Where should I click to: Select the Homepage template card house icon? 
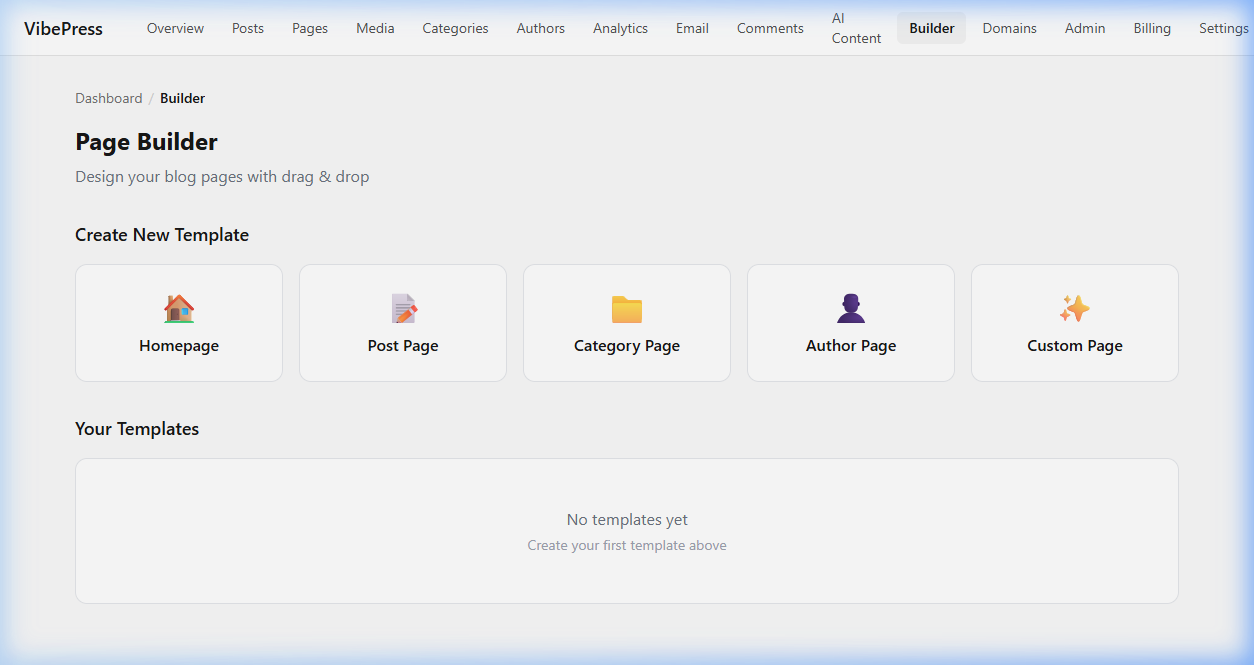178,308
